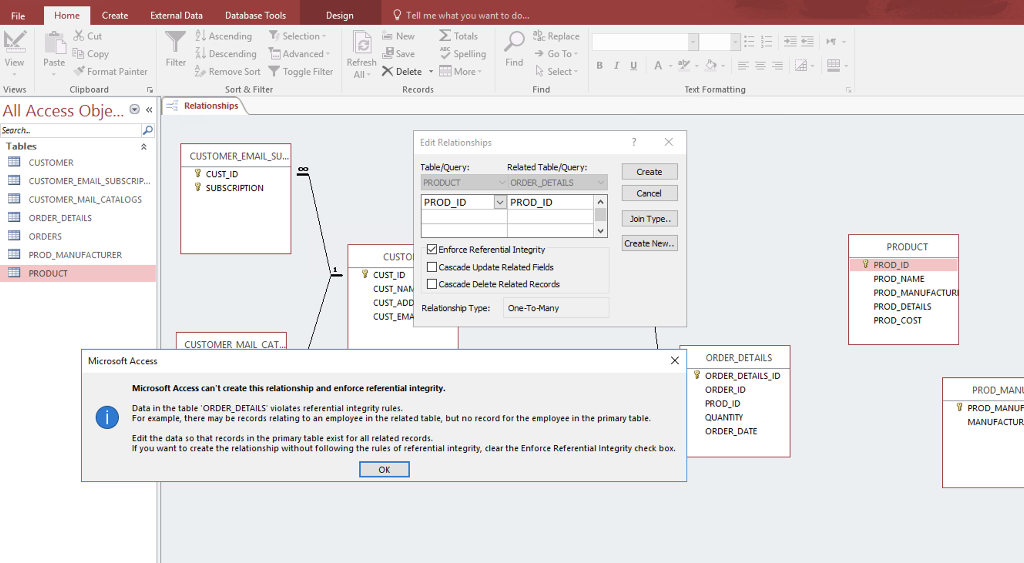Click the Bold formatting icon
This screenshot has width=1024, height=563.
click(x=600, y=66)
